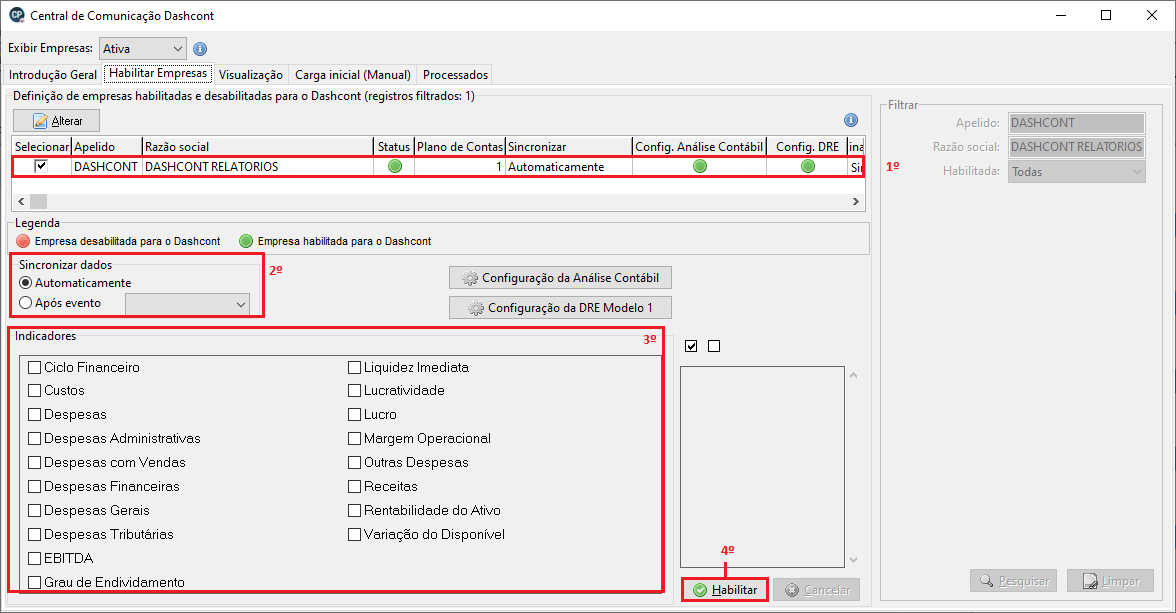Click the Razão social column header
Image resolution: width=1176 pixels, height=613 pixels.
click(257, 146)
